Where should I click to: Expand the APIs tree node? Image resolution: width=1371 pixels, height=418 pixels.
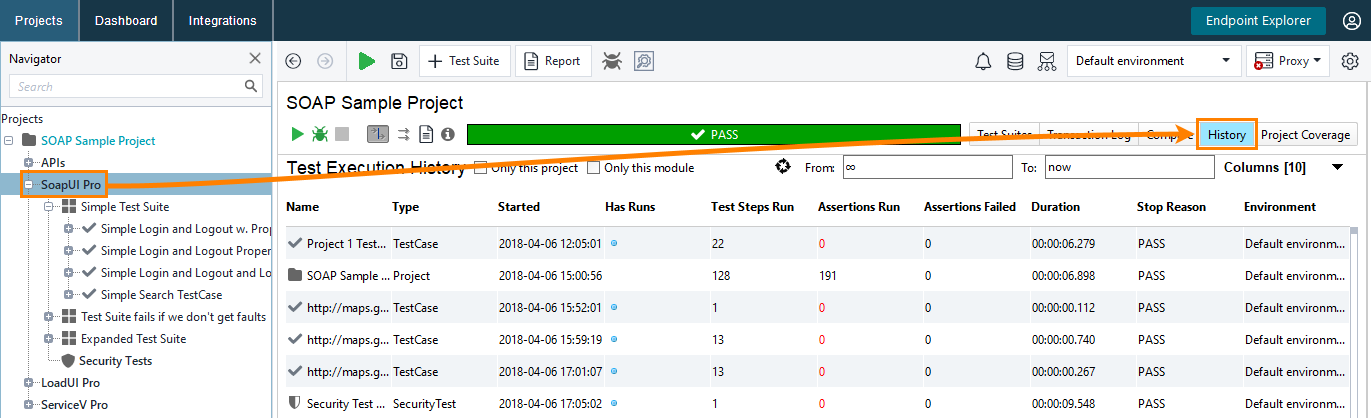coord(29,163)
